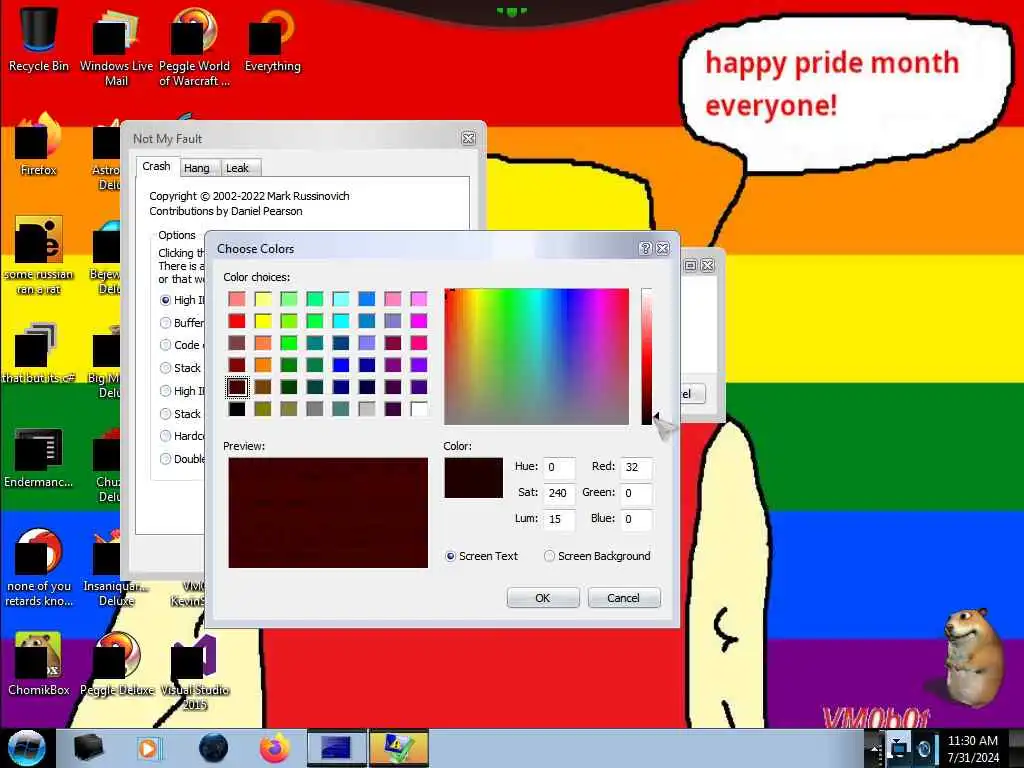
Task: Pick the white color swatch
Action: click(419, 409)
